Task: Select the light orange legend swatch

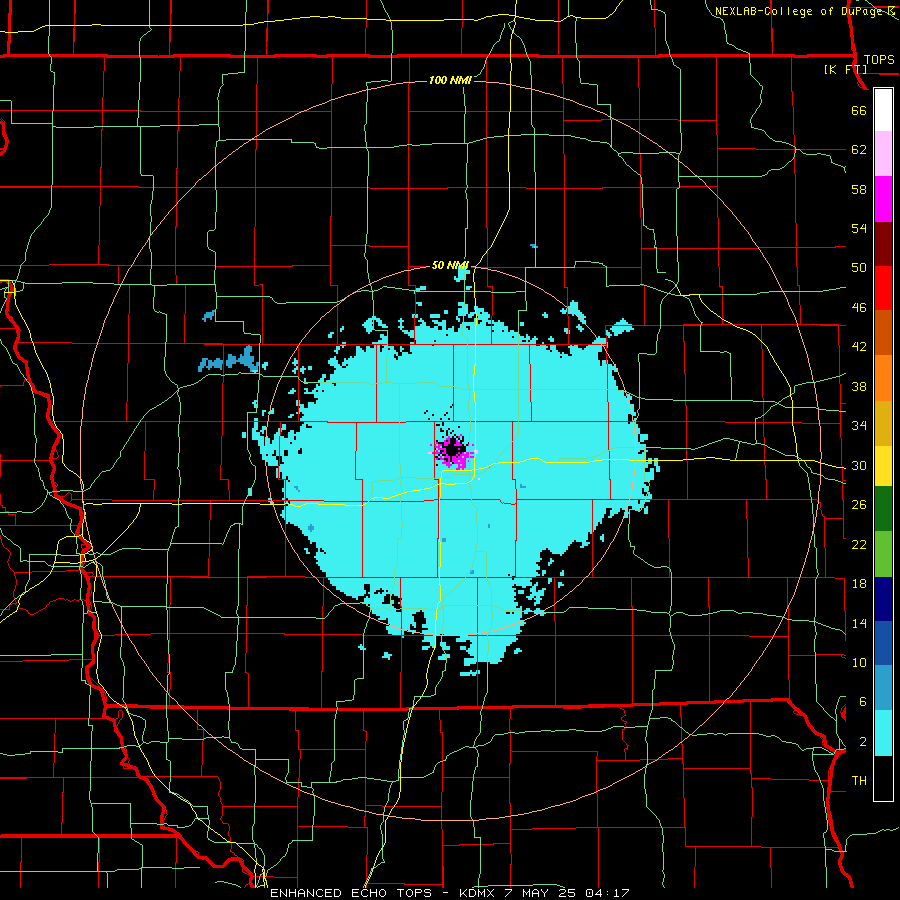Action: [x=883, y=378]
